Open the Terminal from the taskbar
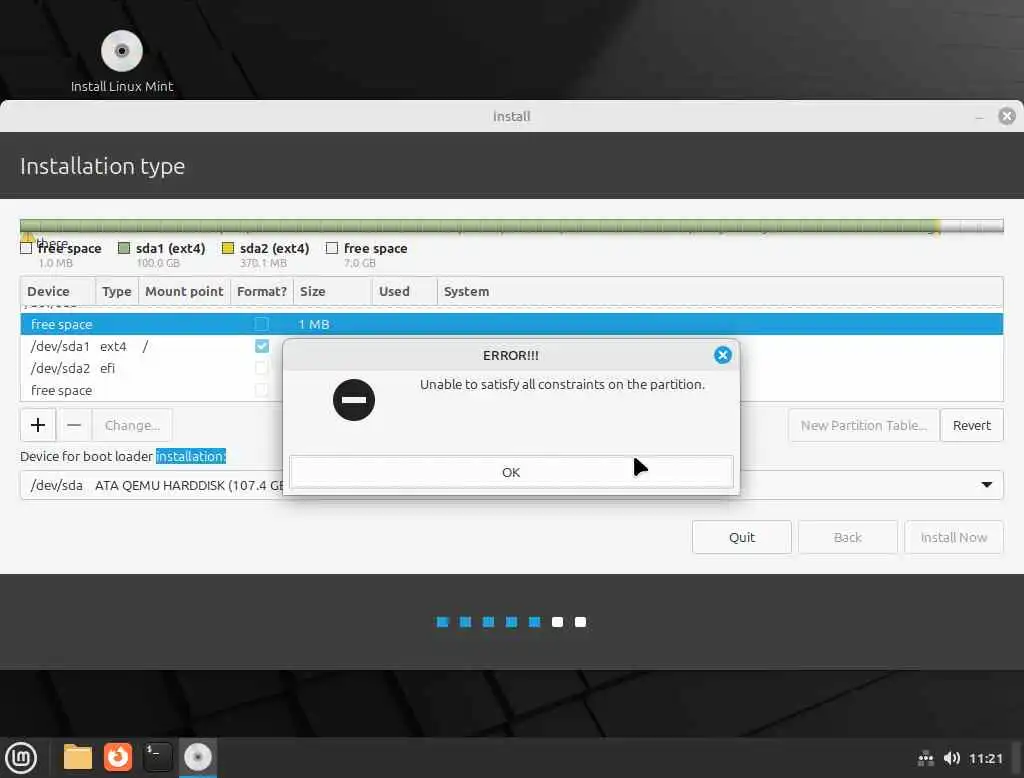 157,757
